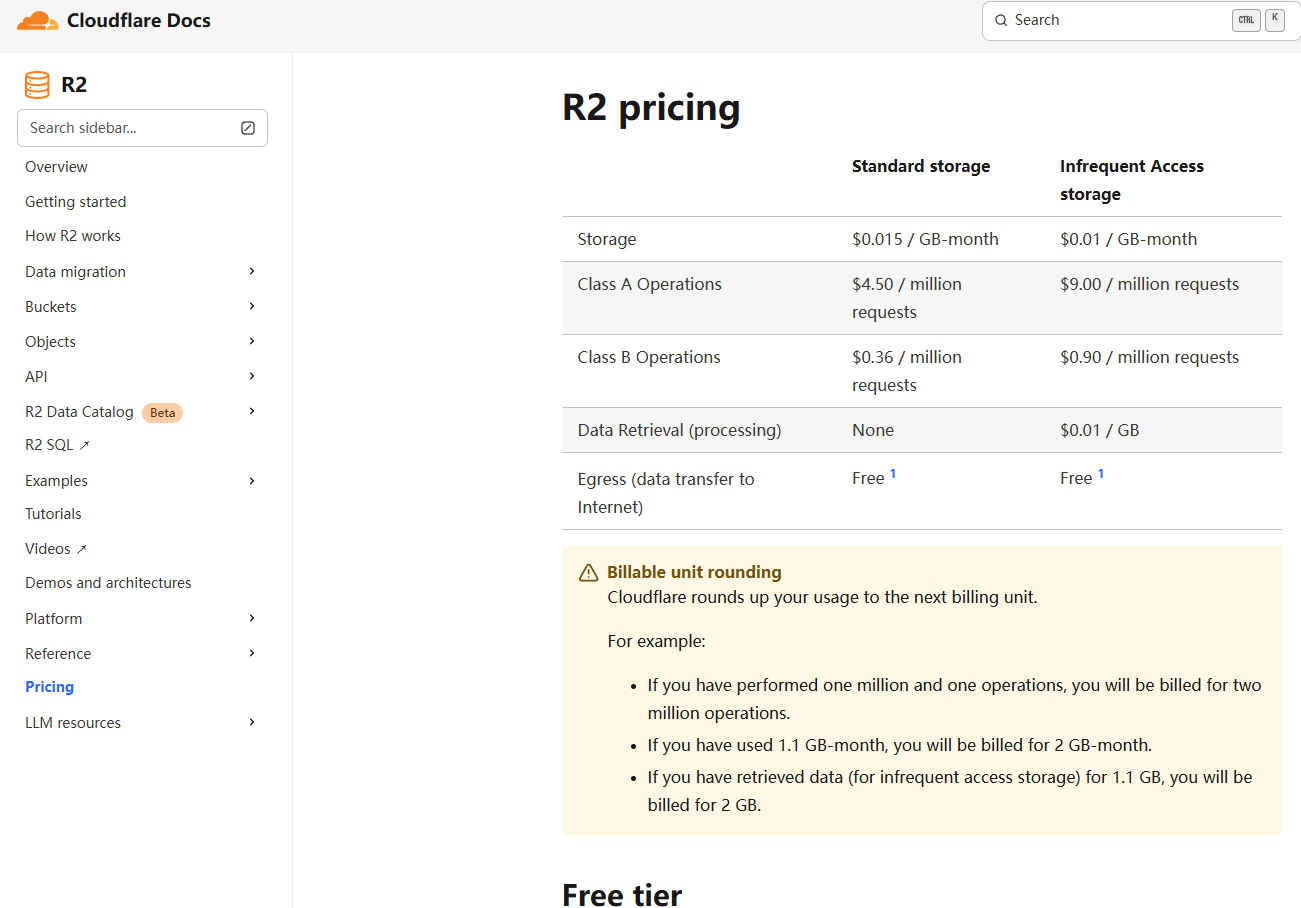Image resolution: width=1301 pixels, height=908 pixels.
Task: Click the clear icon in the sidebar search box
Action: click(248, 128)
